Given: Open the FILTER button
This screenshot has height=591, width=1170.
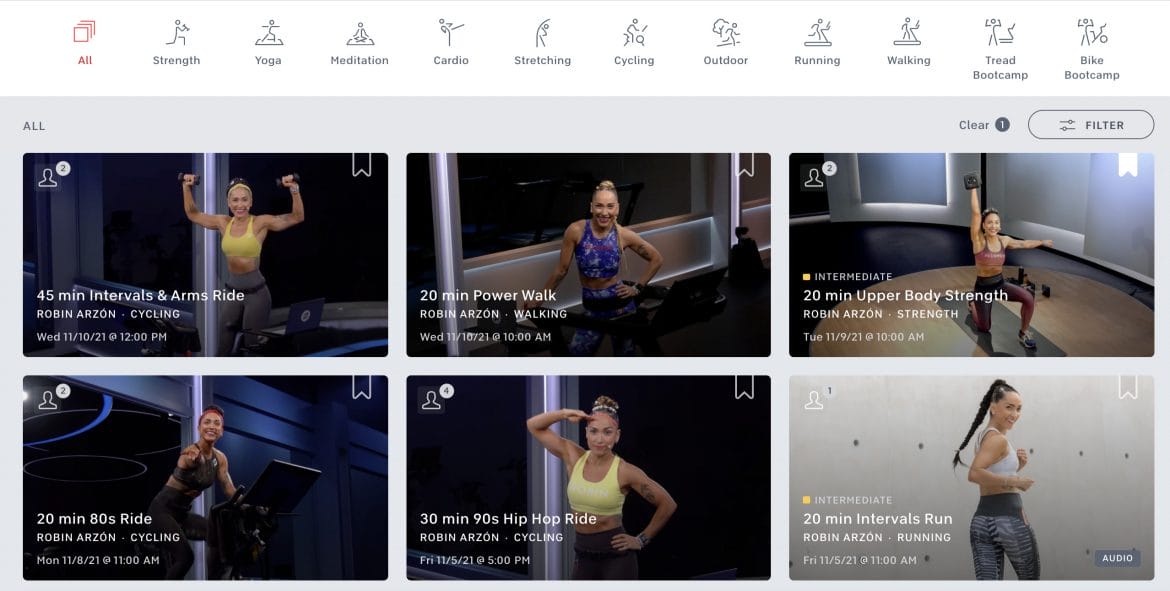Looking at the screenshot, I should point(1091,125).
